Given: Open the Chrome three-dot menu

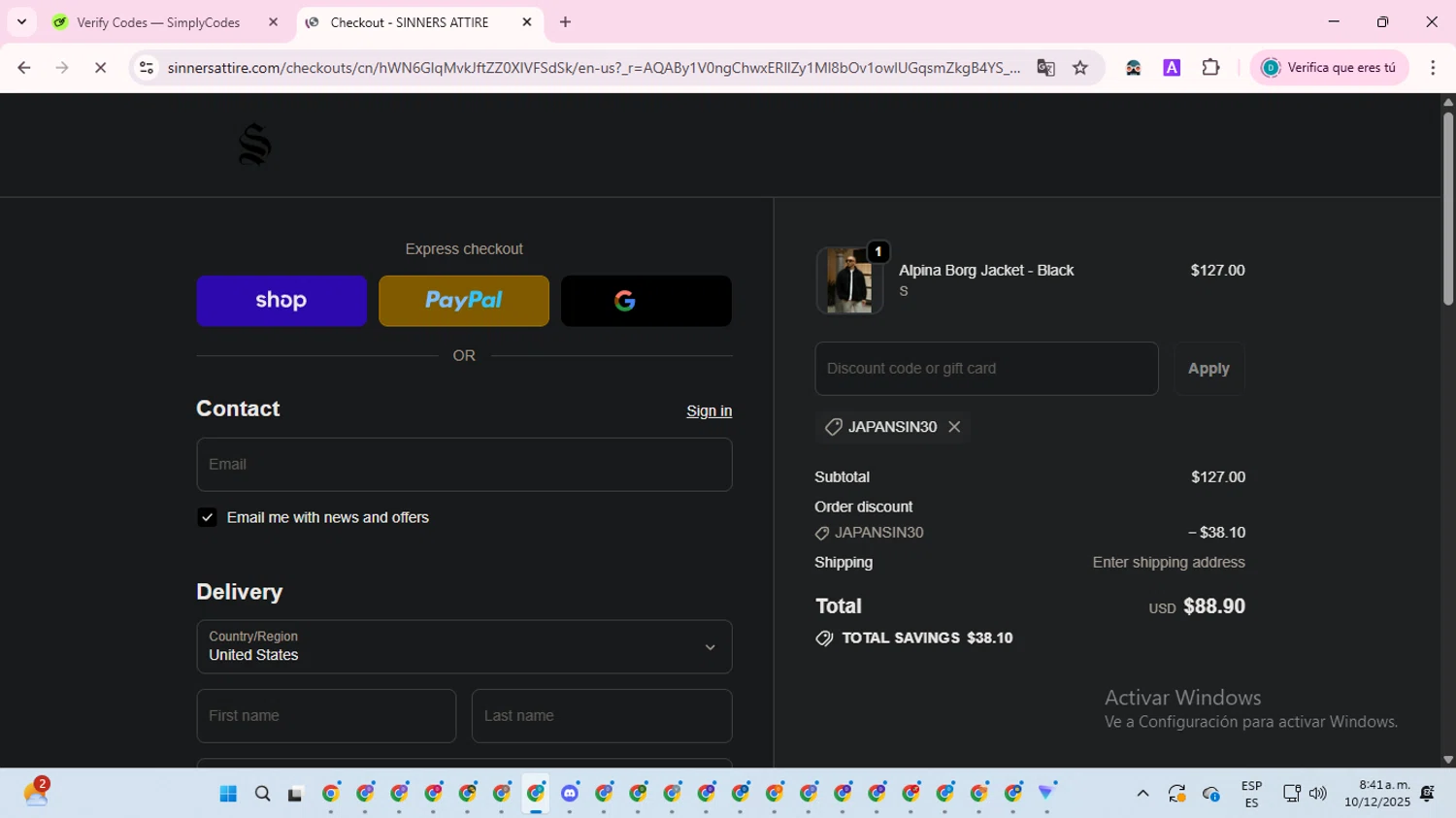Looking at the screenshot, I should click(1433, 68).
